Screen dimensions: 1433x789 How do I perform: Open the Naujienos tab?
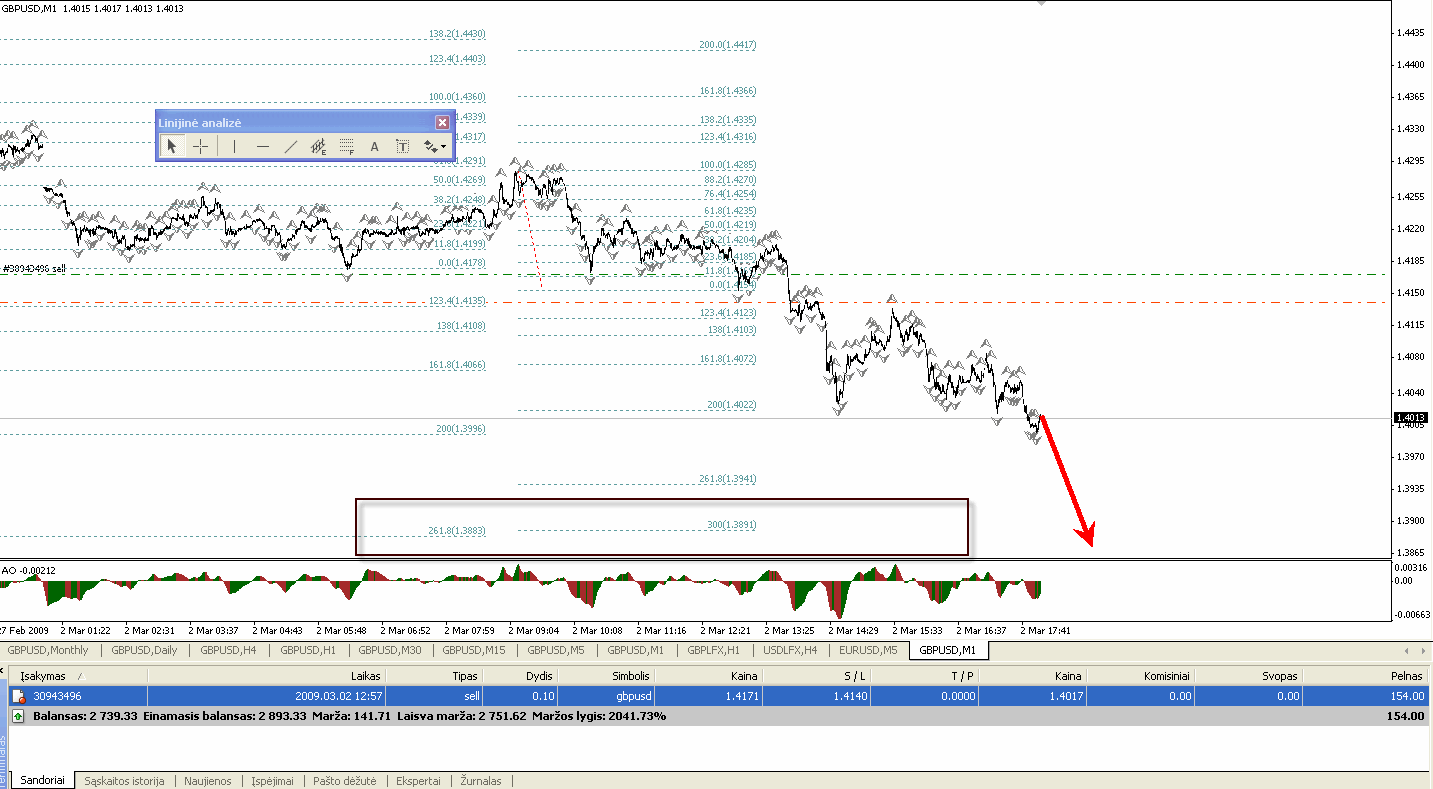tap(207, 781)
